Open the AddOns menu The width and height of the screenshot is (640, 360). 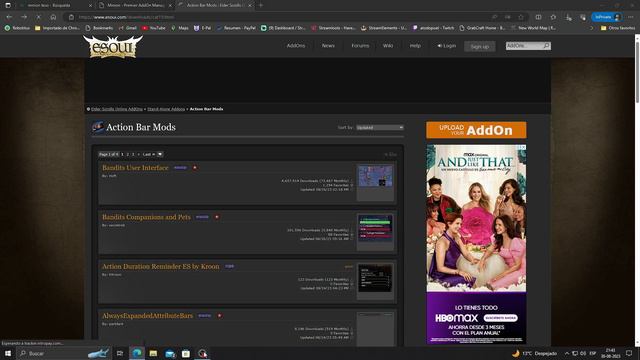[296, 46]
